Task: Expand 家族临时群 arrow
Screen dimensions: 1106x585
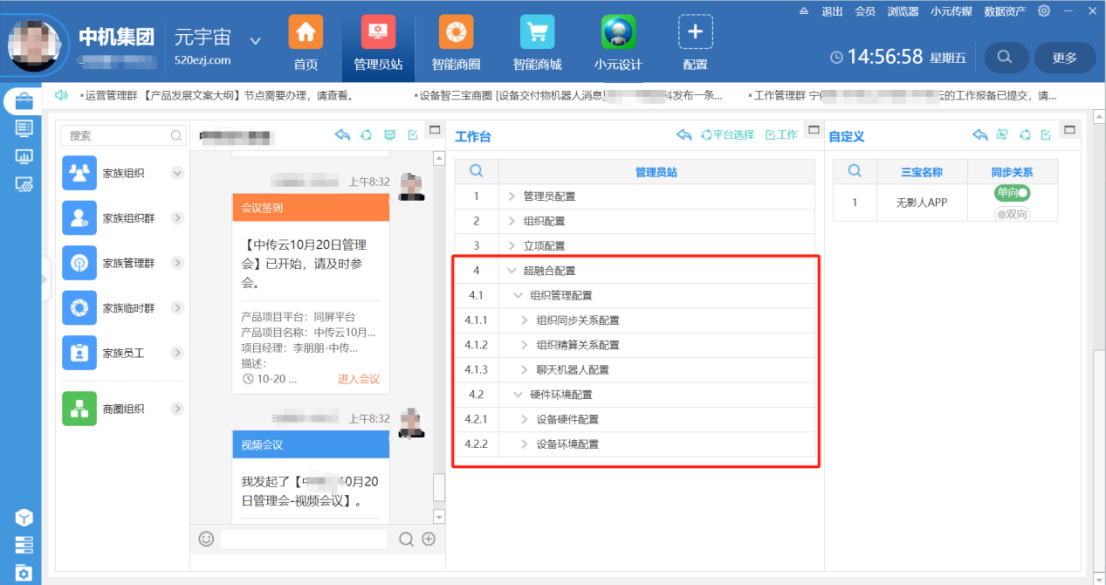Action: pos(177,308)
